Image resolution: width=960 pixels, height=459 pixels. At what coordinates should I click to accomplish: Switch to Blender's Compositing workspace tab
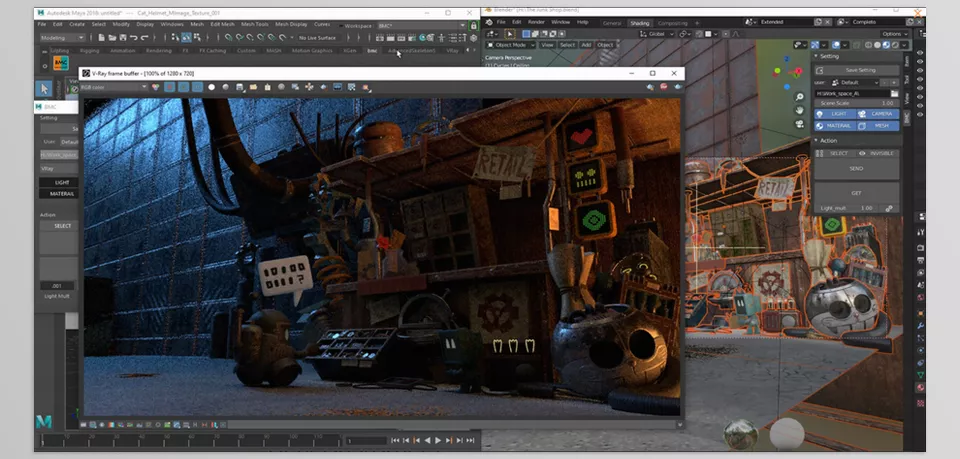672,23
